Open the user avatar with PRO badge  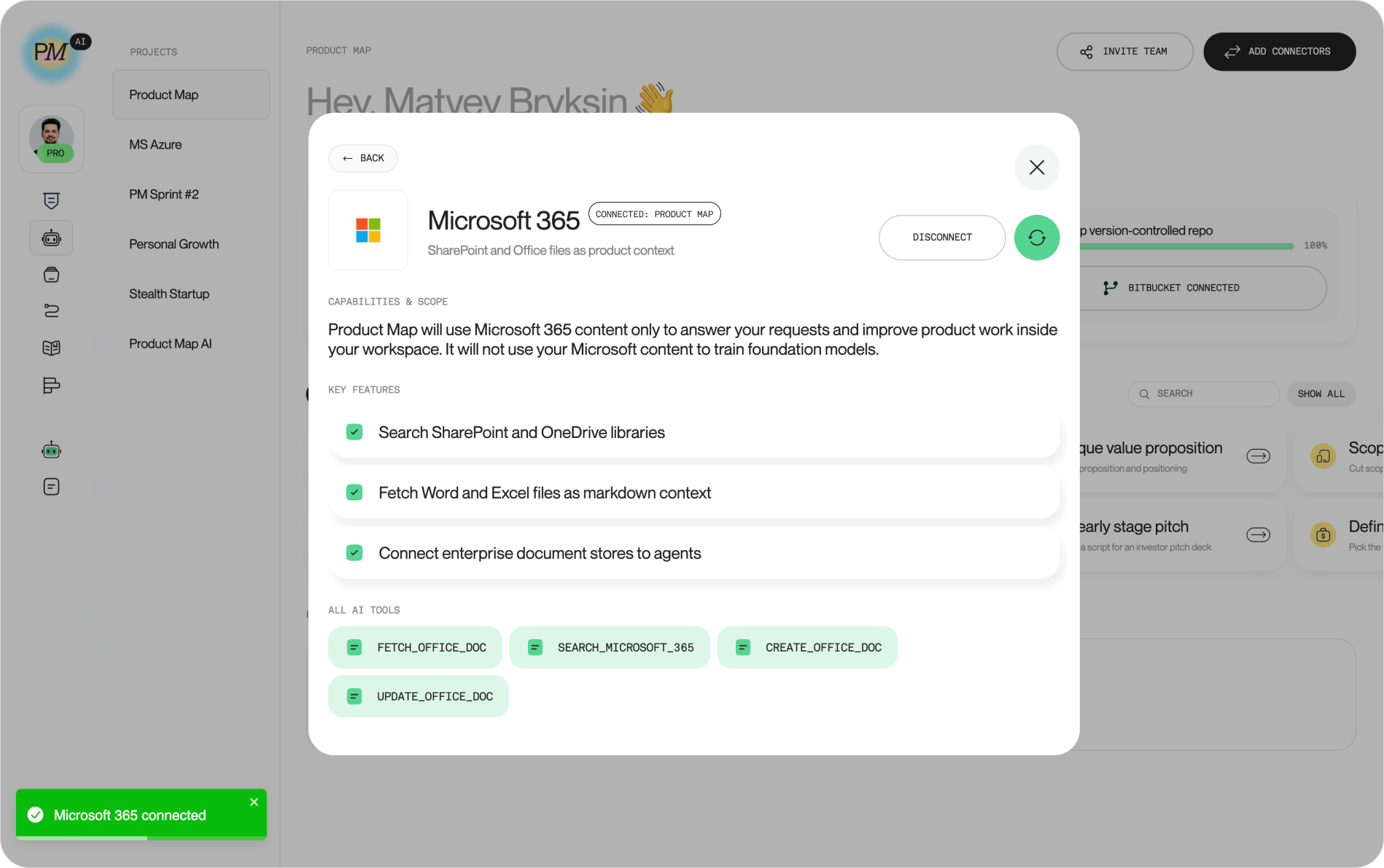[x=51, y=138]
